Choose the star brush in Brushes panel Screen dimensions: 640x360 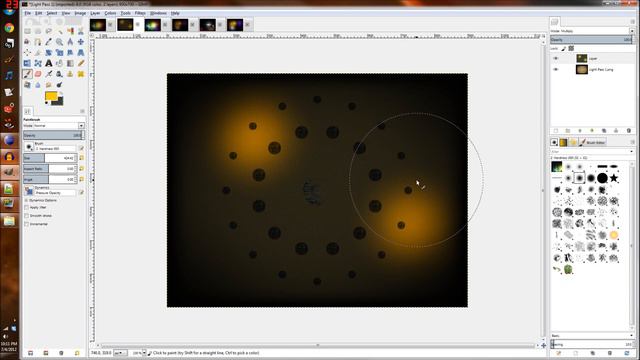click(x=613, y=178)
